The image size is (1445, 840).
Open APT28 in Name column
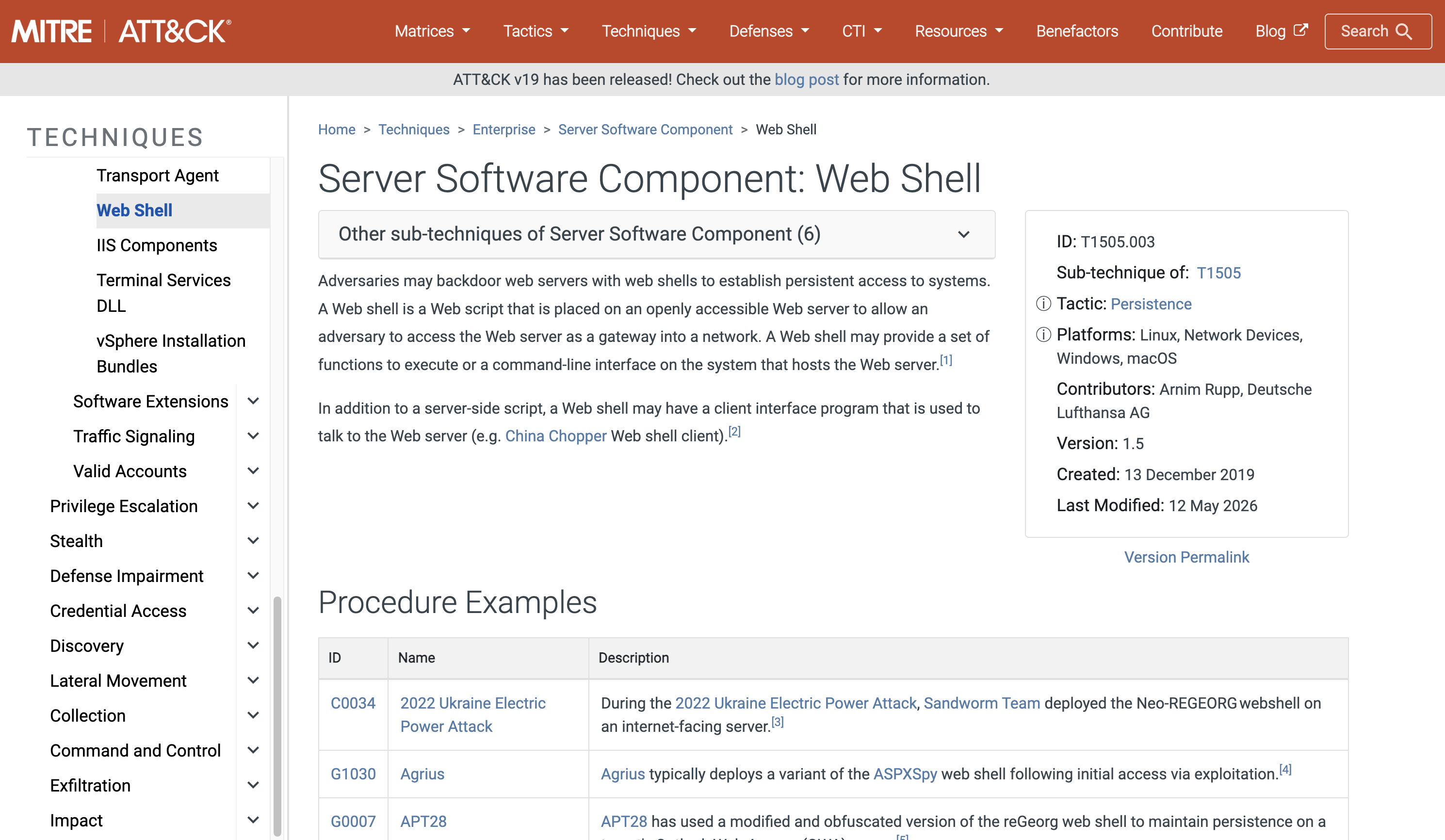click(423, 822)
